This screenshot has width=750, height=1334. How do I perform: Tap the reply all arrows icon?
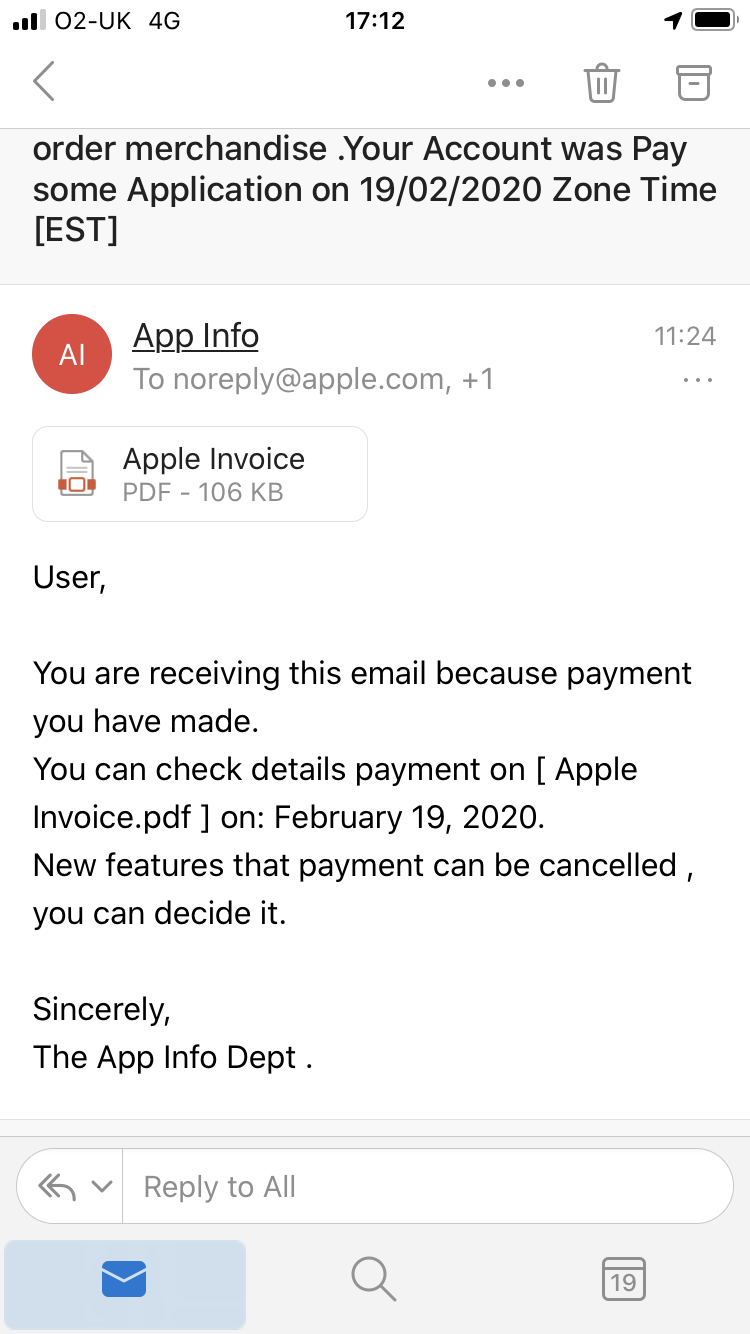57,1186
